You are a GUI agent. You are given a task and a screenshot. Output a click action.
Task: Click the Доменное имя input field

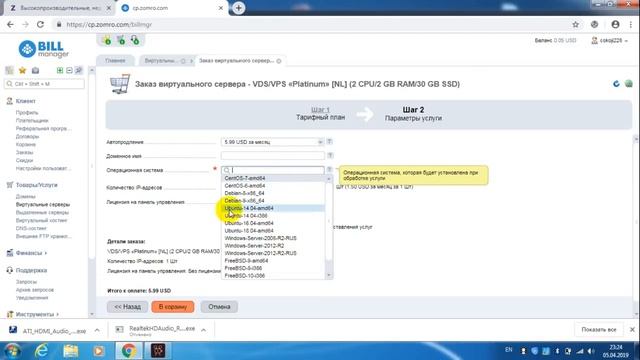273,156
